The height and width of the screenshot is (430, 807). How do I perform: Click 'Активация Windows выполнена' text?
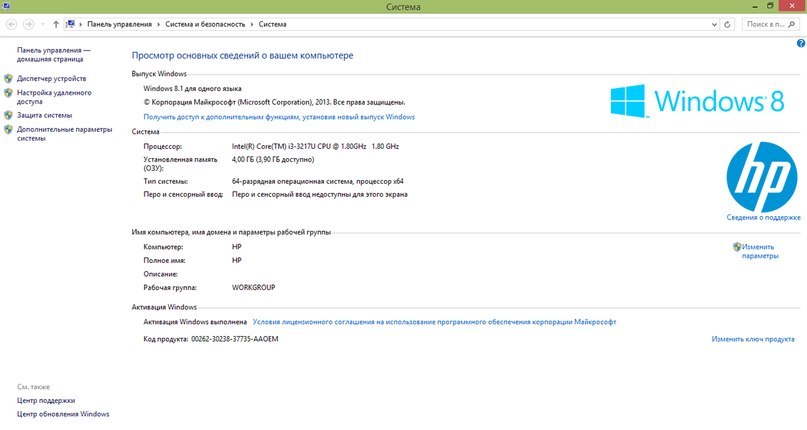pos(195,322)
